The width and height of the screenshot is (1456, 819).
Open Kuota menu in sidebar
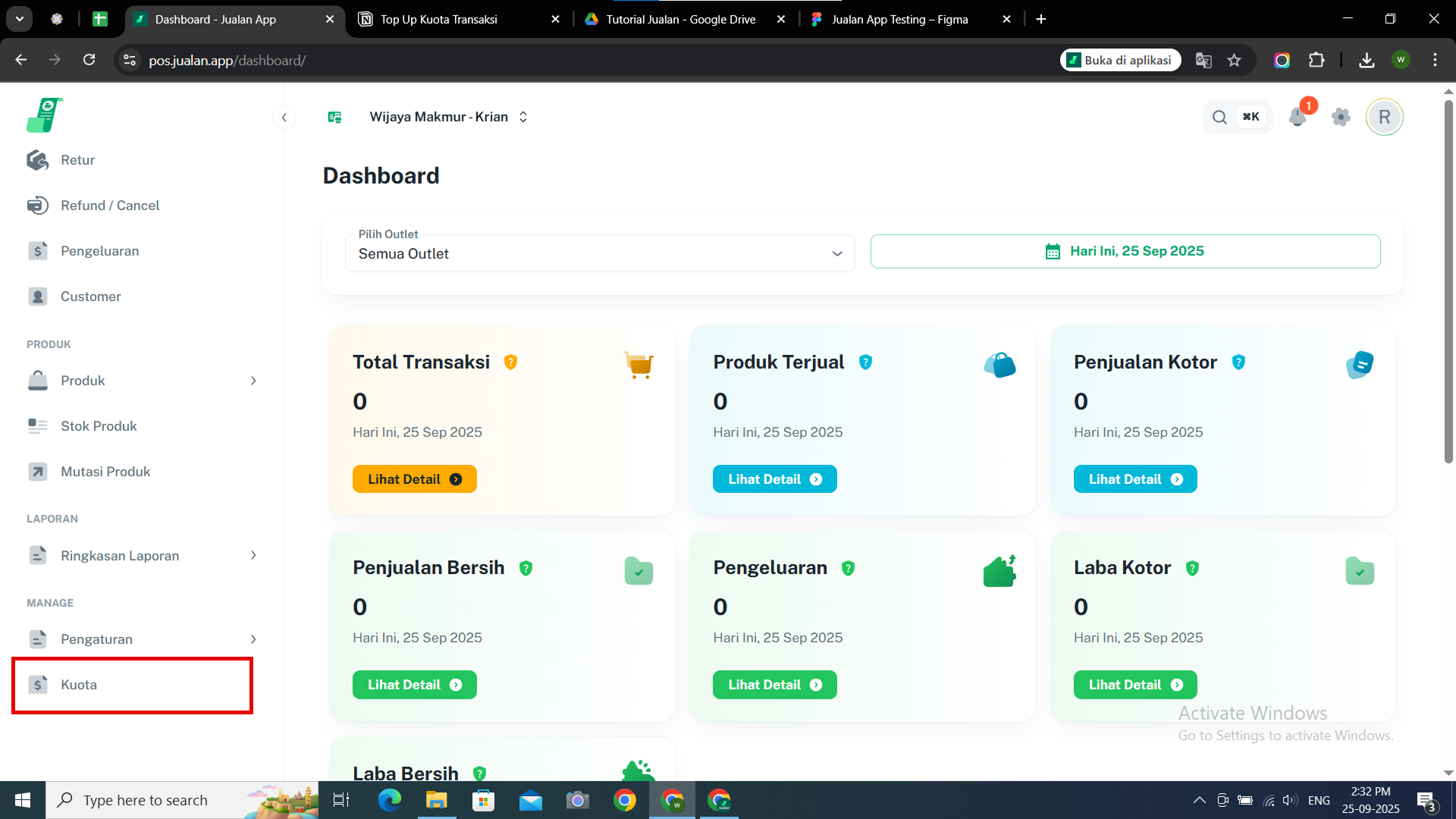point(79,685)
